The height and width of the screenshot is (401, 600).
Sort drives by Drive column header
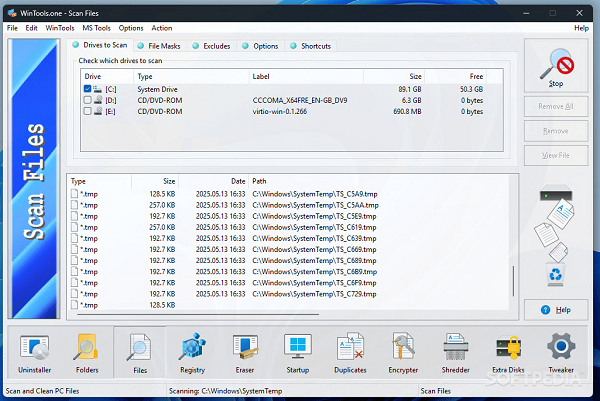pyautogui.click(x=108, y=76)
